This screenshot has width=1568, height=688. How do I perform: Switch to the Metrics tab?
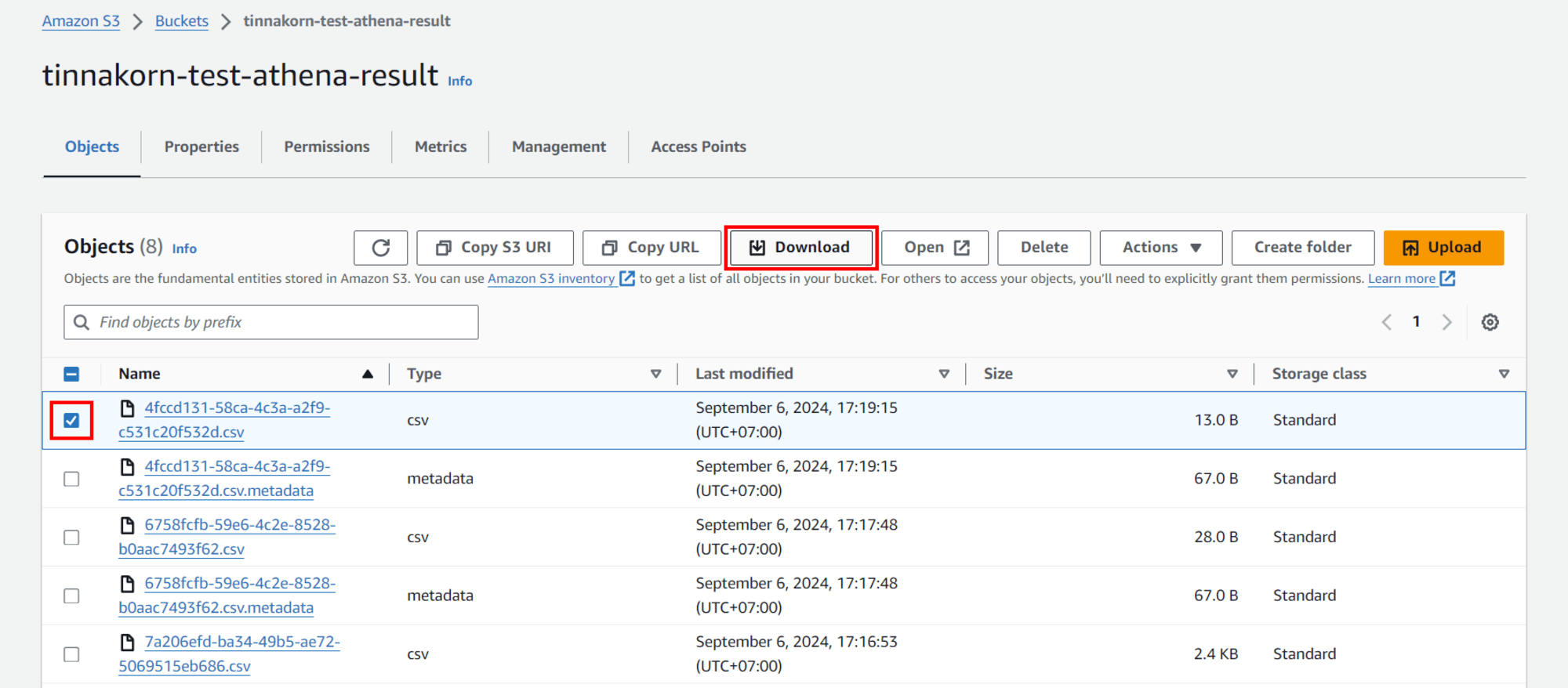[x=441, y=147]
